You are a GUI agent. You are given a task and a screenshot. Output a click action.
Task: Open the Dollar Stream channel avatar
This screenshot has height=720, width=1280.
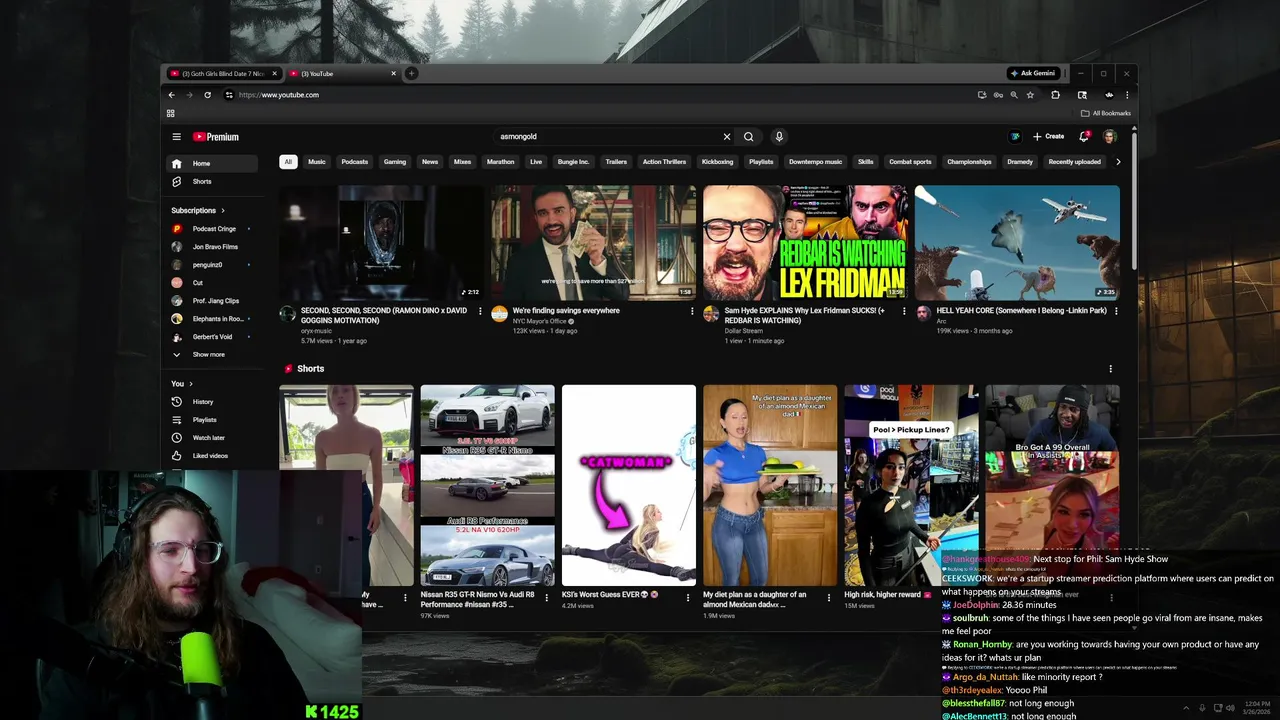711,314
